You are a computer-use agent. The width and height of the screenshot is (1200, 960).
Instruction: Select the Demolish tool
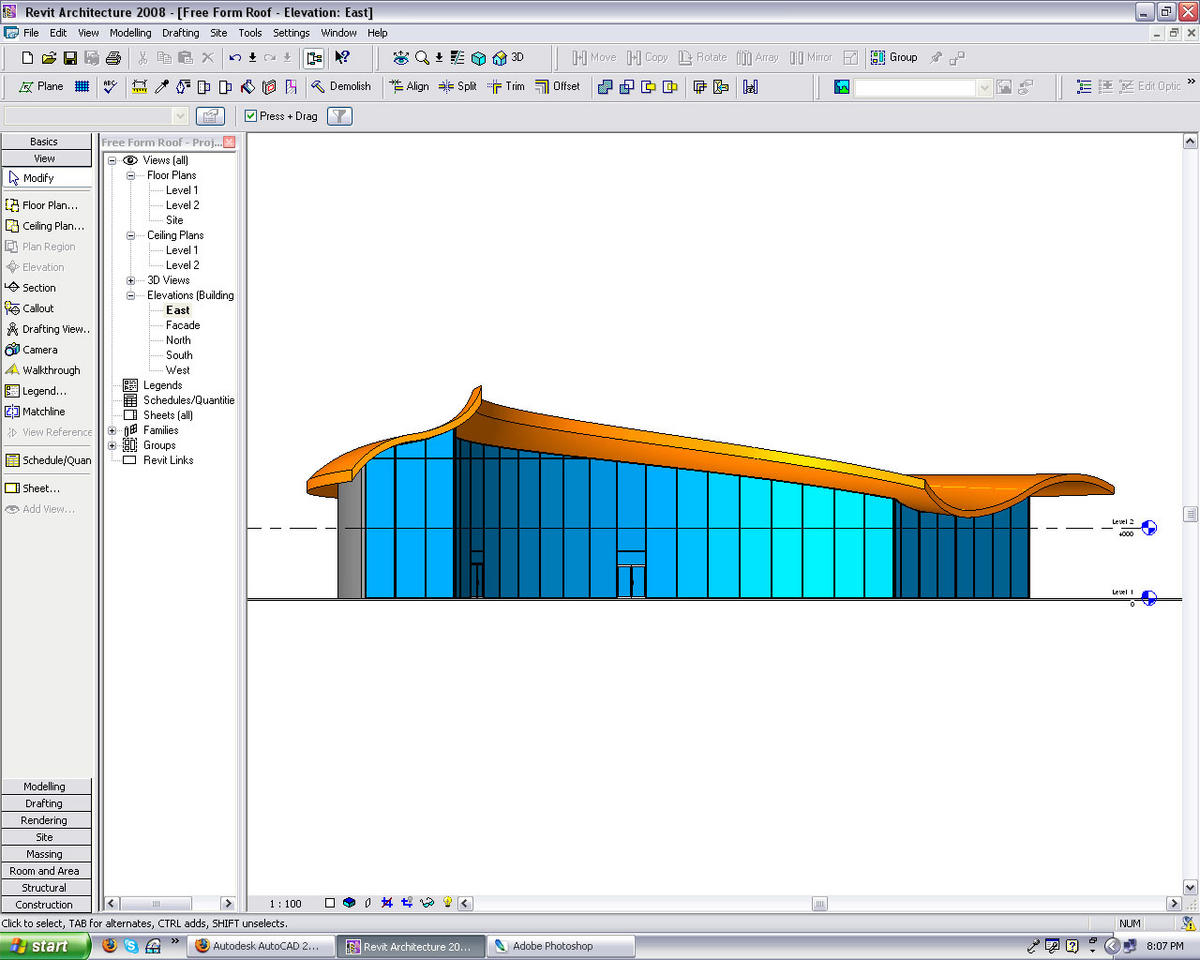pyautogui.click(x=341, y=86)
